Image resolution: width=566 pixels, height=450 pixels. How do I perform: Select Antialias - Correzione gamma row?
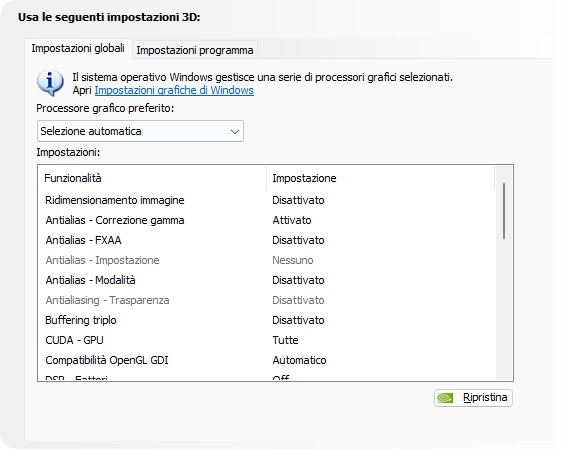click(266, 220)
